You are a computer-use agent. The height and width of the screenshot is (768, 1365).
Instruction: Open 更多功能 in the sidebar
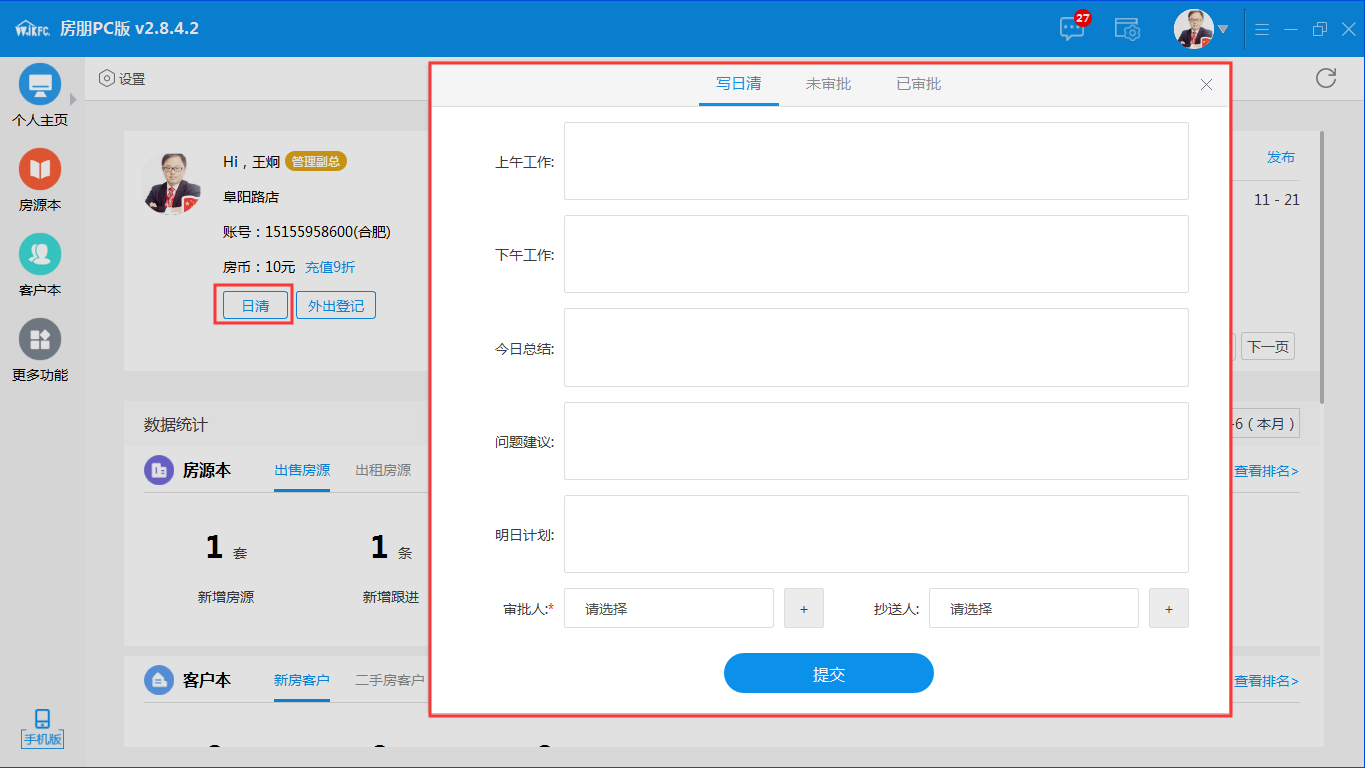[40, 351]
